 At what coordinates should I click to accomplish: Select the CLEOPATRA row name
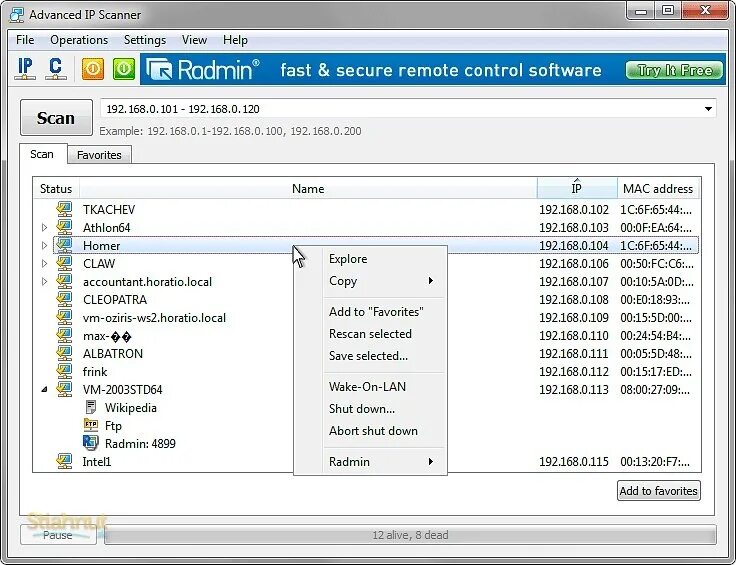click(115, 299)
